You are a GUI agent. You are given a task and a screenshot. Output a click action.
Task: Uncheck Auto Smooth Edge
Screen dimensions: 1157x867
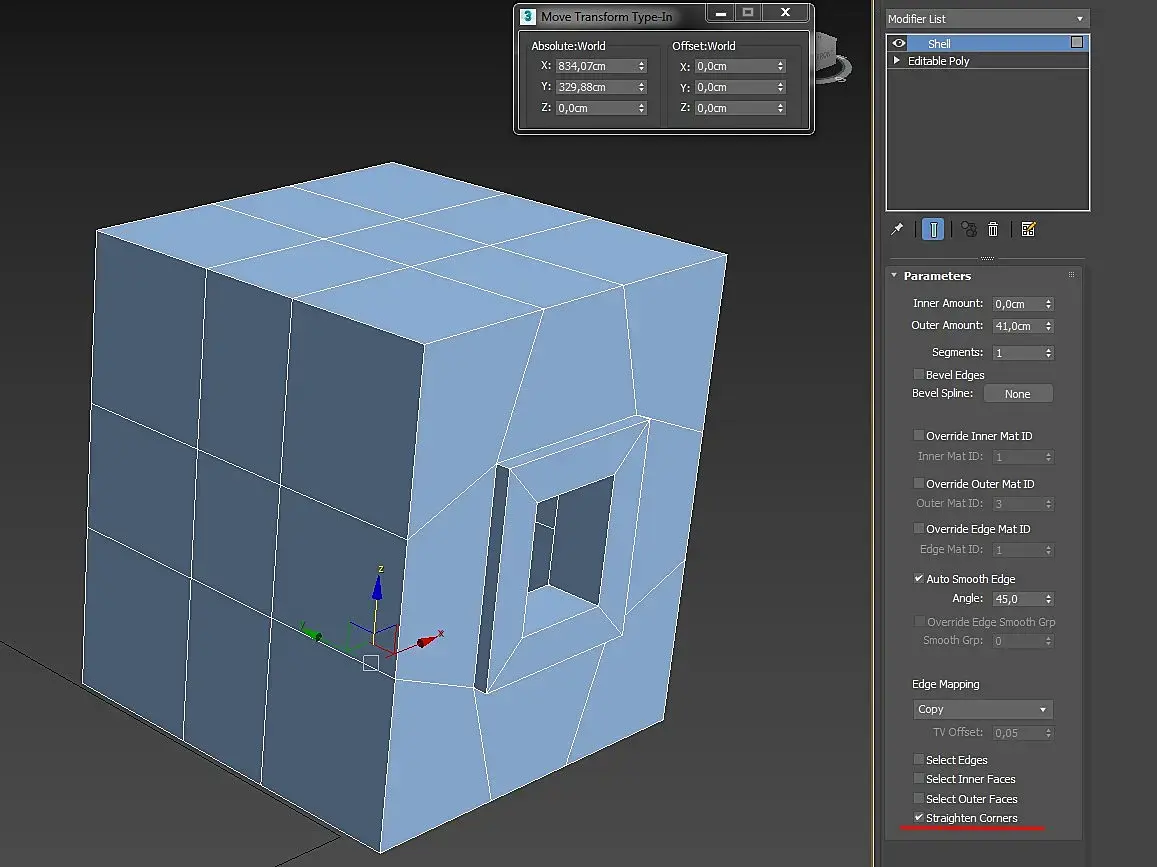(x=918, y=579)
